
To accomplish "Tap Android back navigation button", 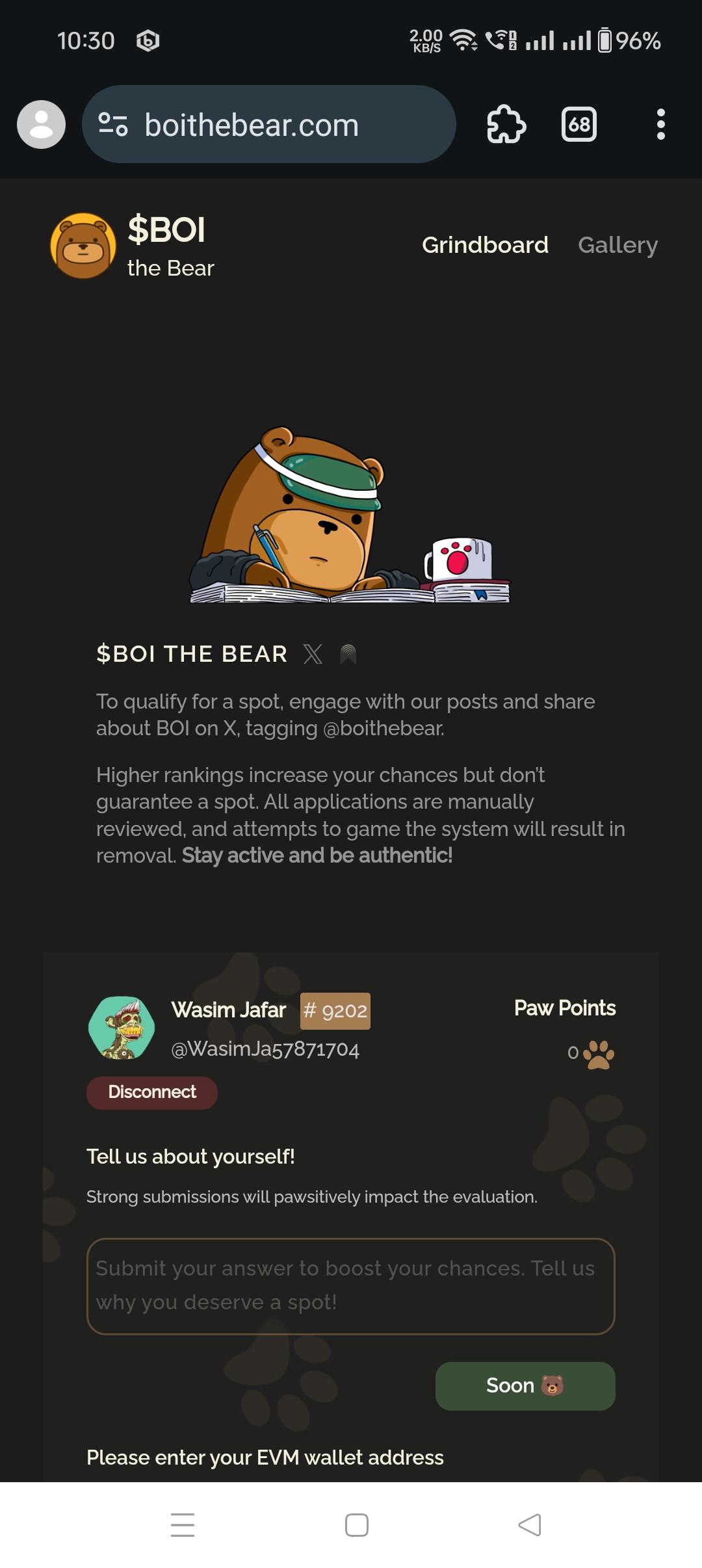I will click(529, 1524).
